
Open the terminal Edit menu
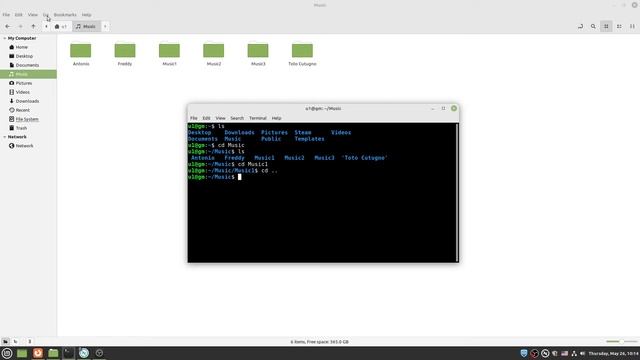tap(207, 118)
